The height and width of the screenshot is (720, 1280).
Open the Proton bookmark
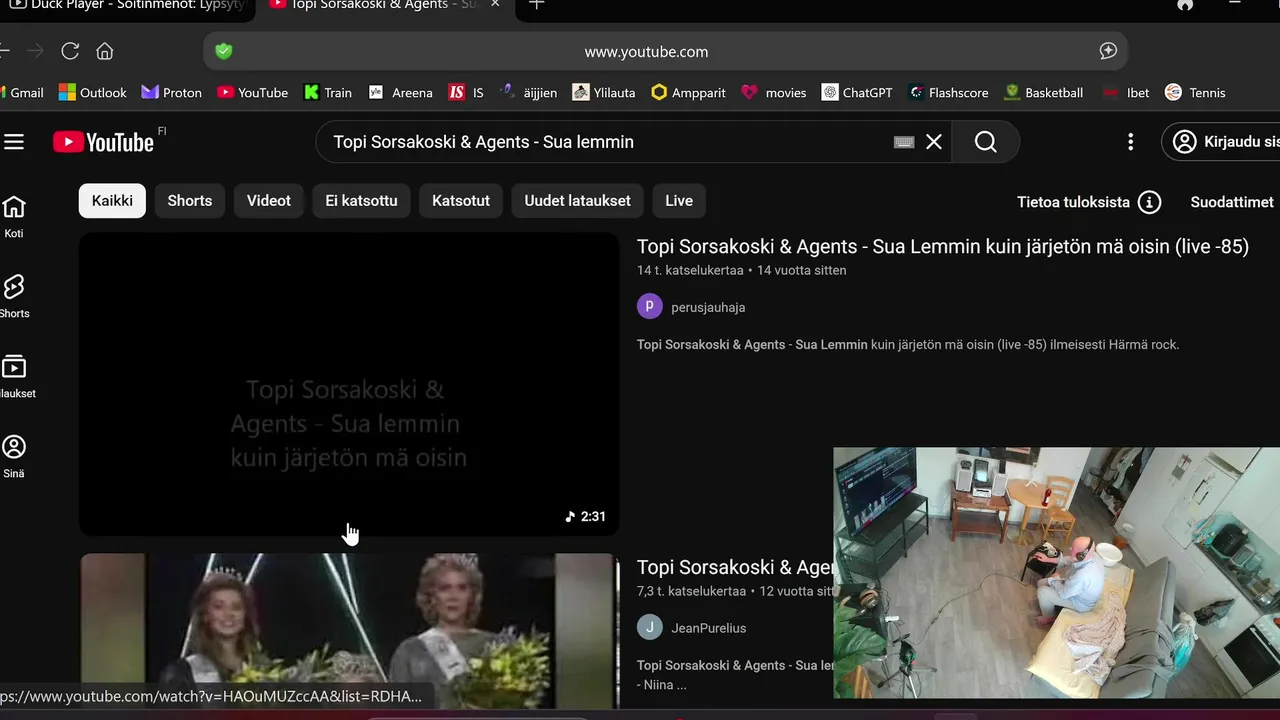click(x=172, y=92)
